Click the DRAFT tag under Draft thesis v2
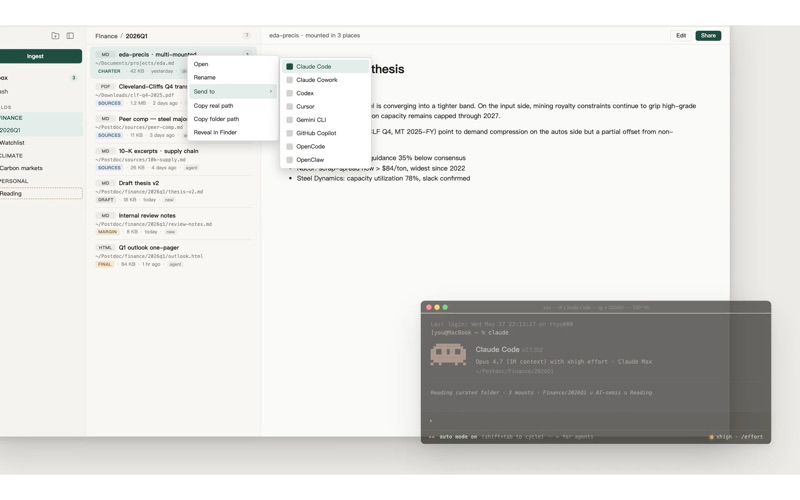 tap(106, 200)
